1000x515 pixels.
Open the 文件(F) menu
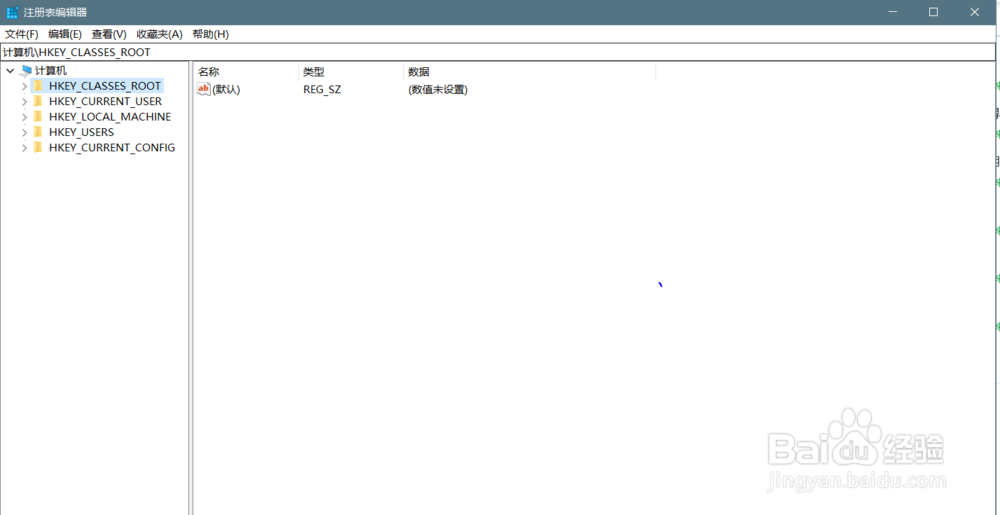22,34
